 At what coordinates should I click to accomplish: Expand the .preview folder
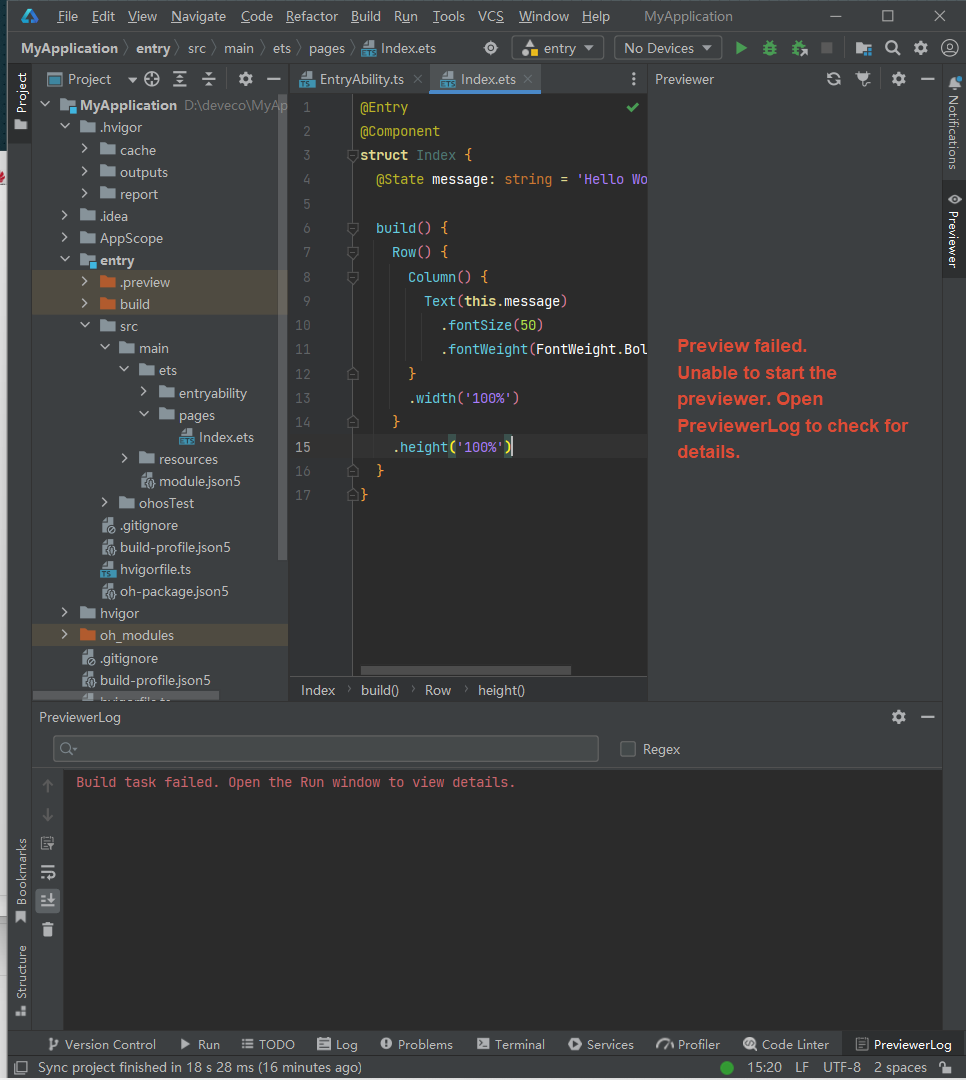tap(85, 282)
